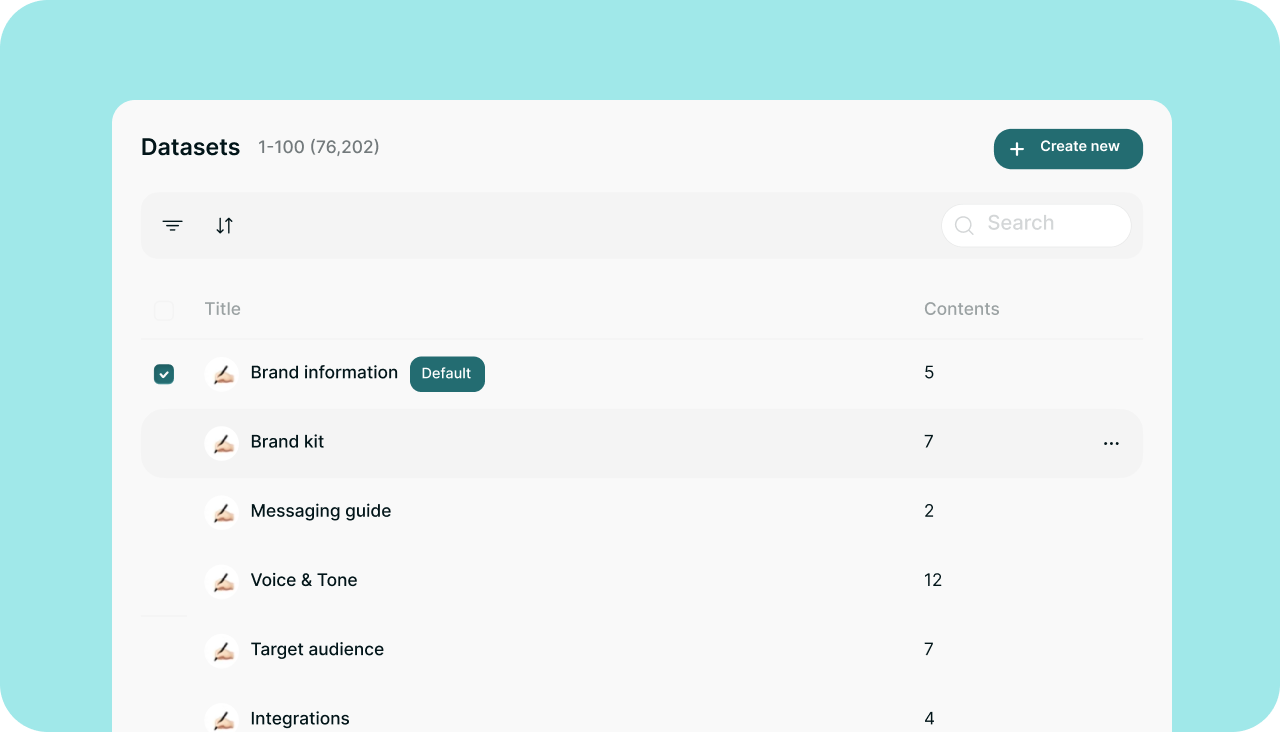Click the Integrations writing-hand icon
This screenshot has width=1280, height=732.
222,718
